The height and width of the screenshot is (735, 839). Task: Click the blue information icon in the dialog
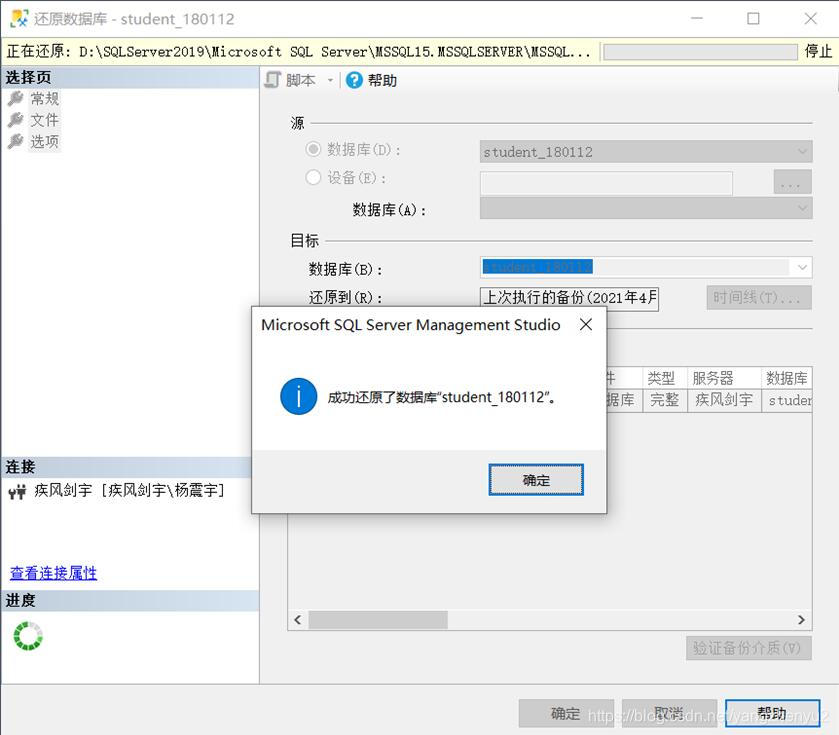click(x=299, y=396)
